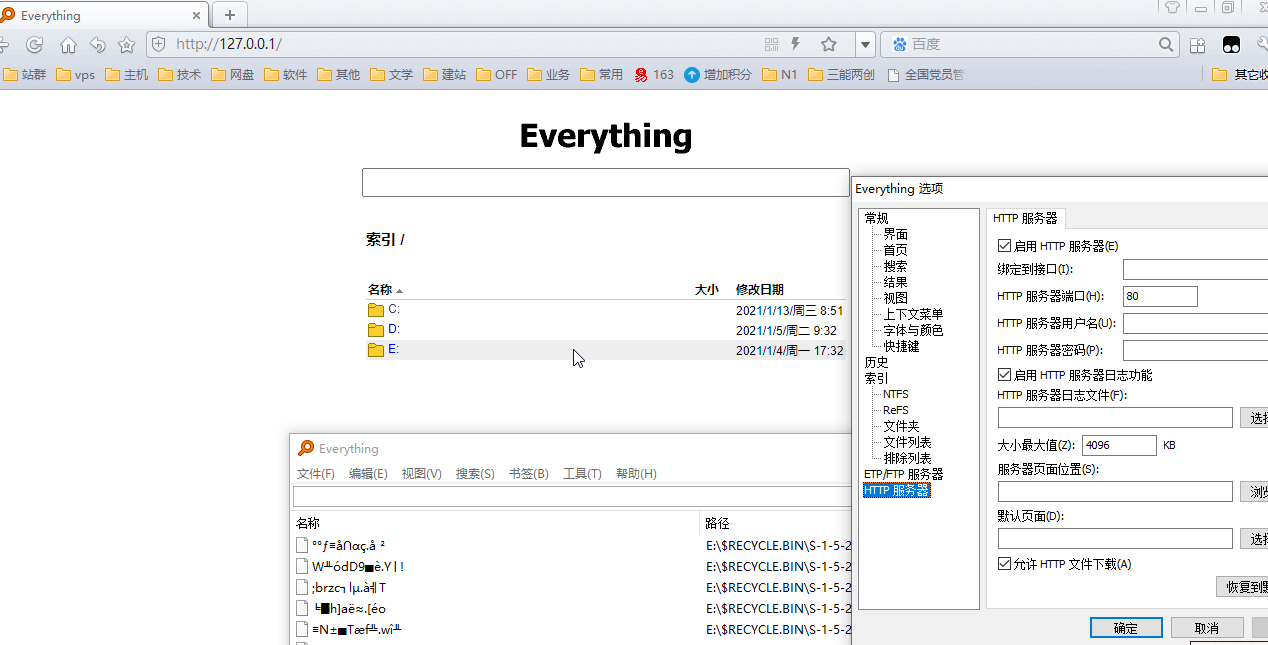The height and width of the screenshot is (645, 1268).
Task: Focus the 大小最大值 field showing 4096
Action: [1119, 445]
